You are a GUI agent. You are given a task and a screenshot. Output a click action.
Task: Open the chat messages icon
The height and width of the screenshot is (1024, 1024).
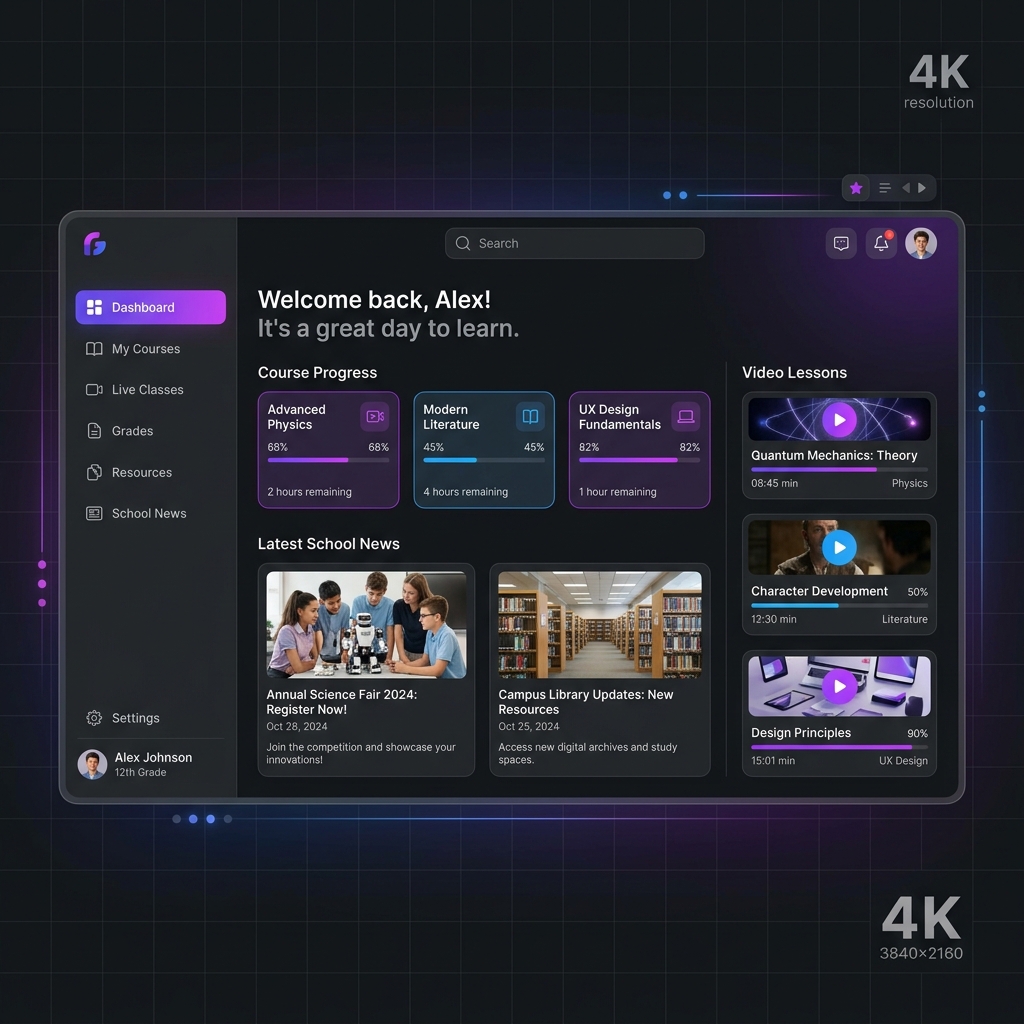pos(841,244)
